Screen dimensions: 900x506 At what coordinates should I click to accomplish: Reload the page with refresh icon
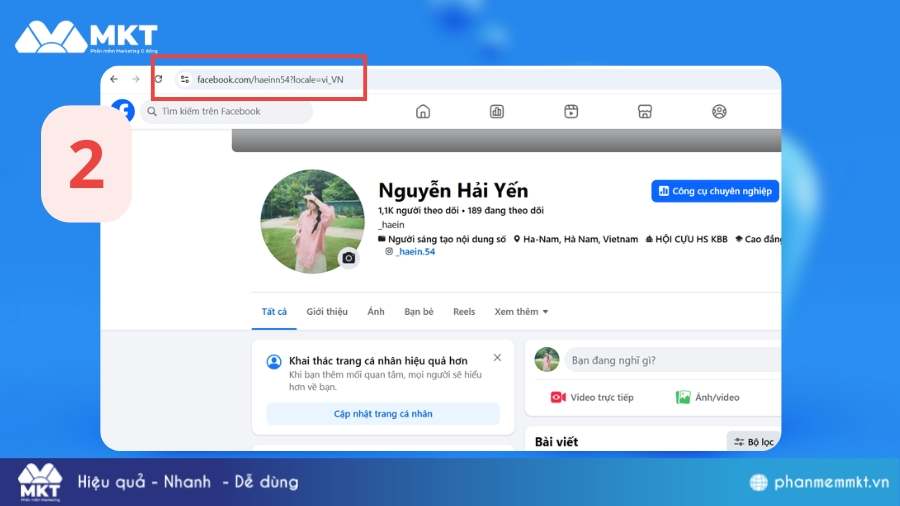coord(158,79)
